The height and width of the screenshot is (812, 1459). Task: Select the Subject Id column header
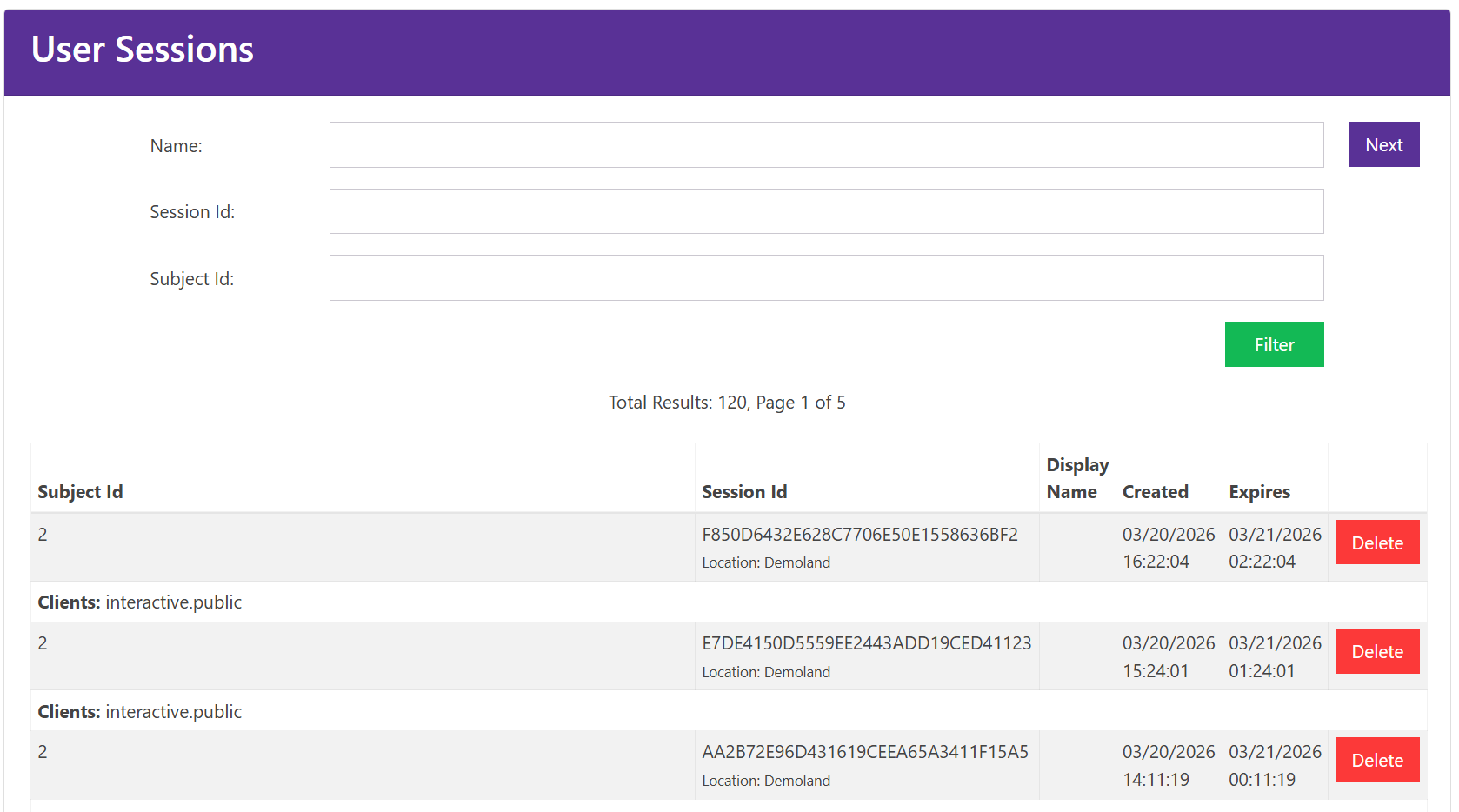pyautogui.click(x=80, y=491)
